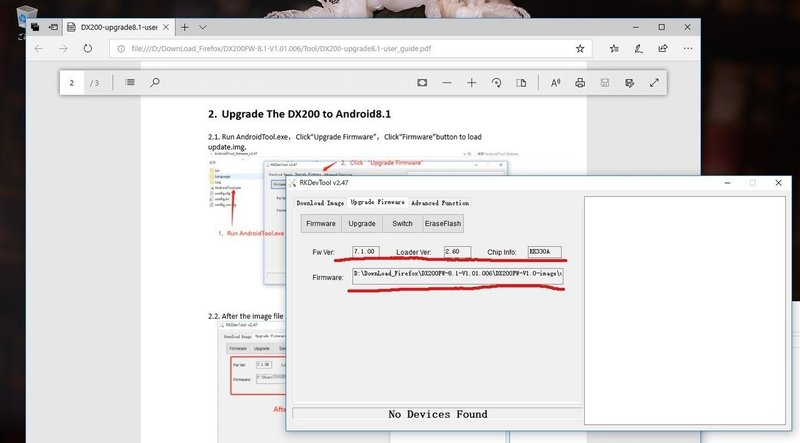Close the DX200-upgrade8.1 PDF tab
The image size is (800, 443).
coord(166,27)
